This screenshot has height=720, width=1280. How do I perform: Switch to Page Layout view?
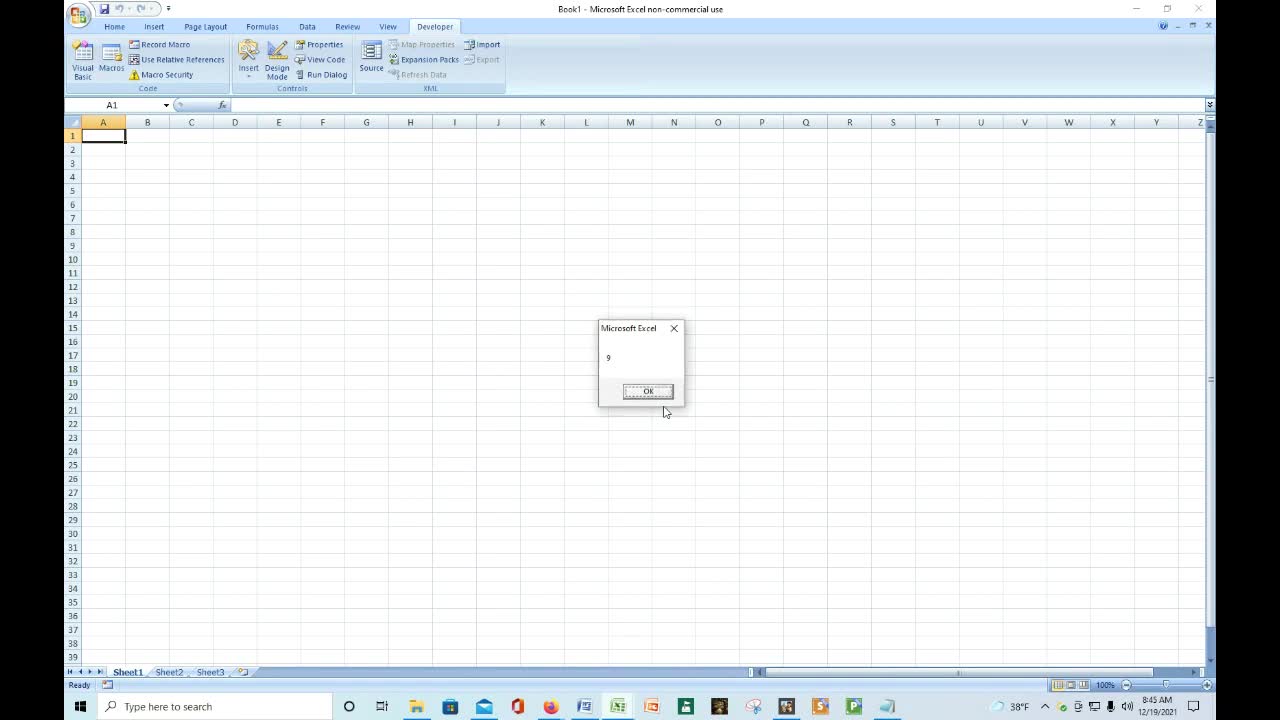click(x=1070, y=685)
